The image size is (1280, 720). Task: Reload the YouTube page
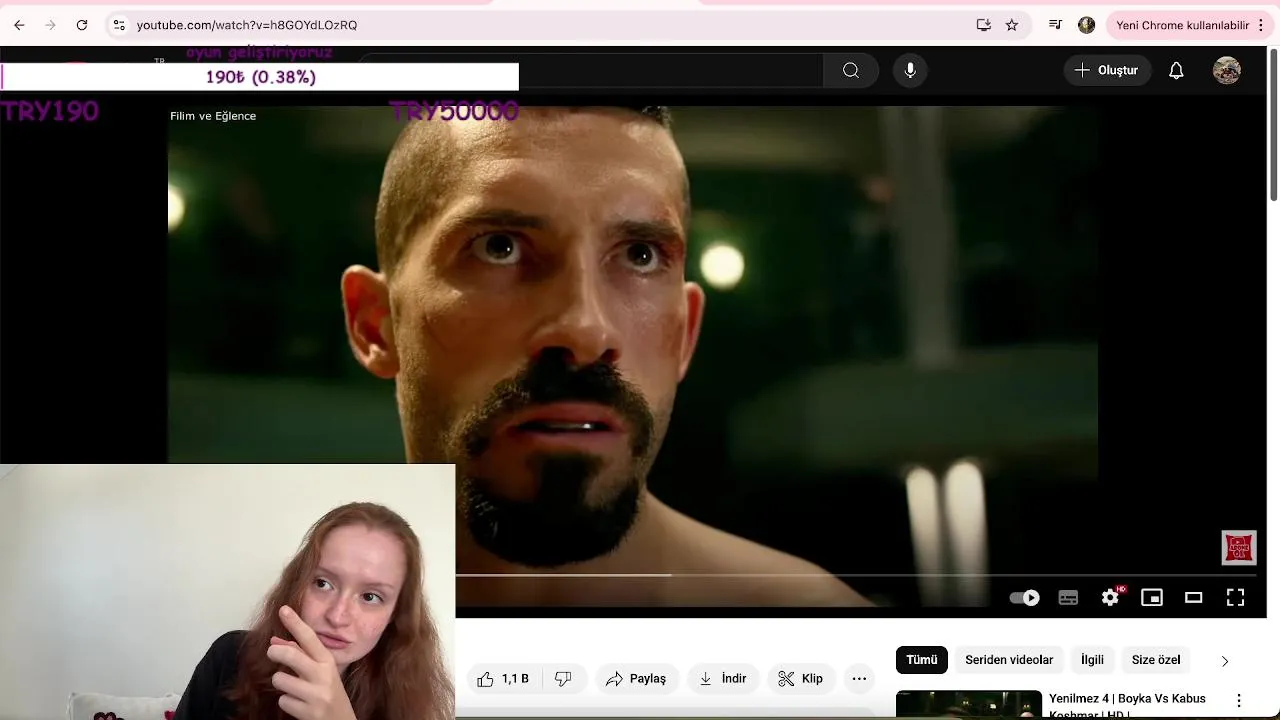coord(82,25)
